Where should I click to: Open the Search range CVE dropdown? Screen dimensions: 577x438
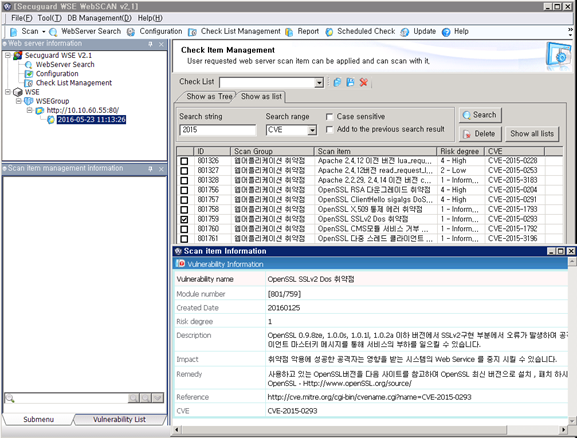tap(312, 130)
